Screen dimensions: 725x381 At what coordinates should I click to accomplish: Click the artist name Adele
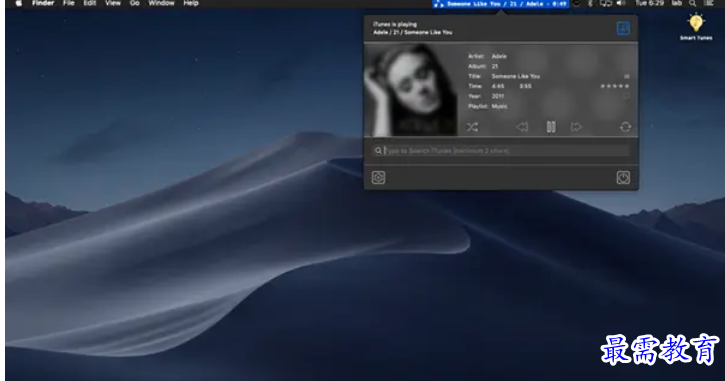499,56
